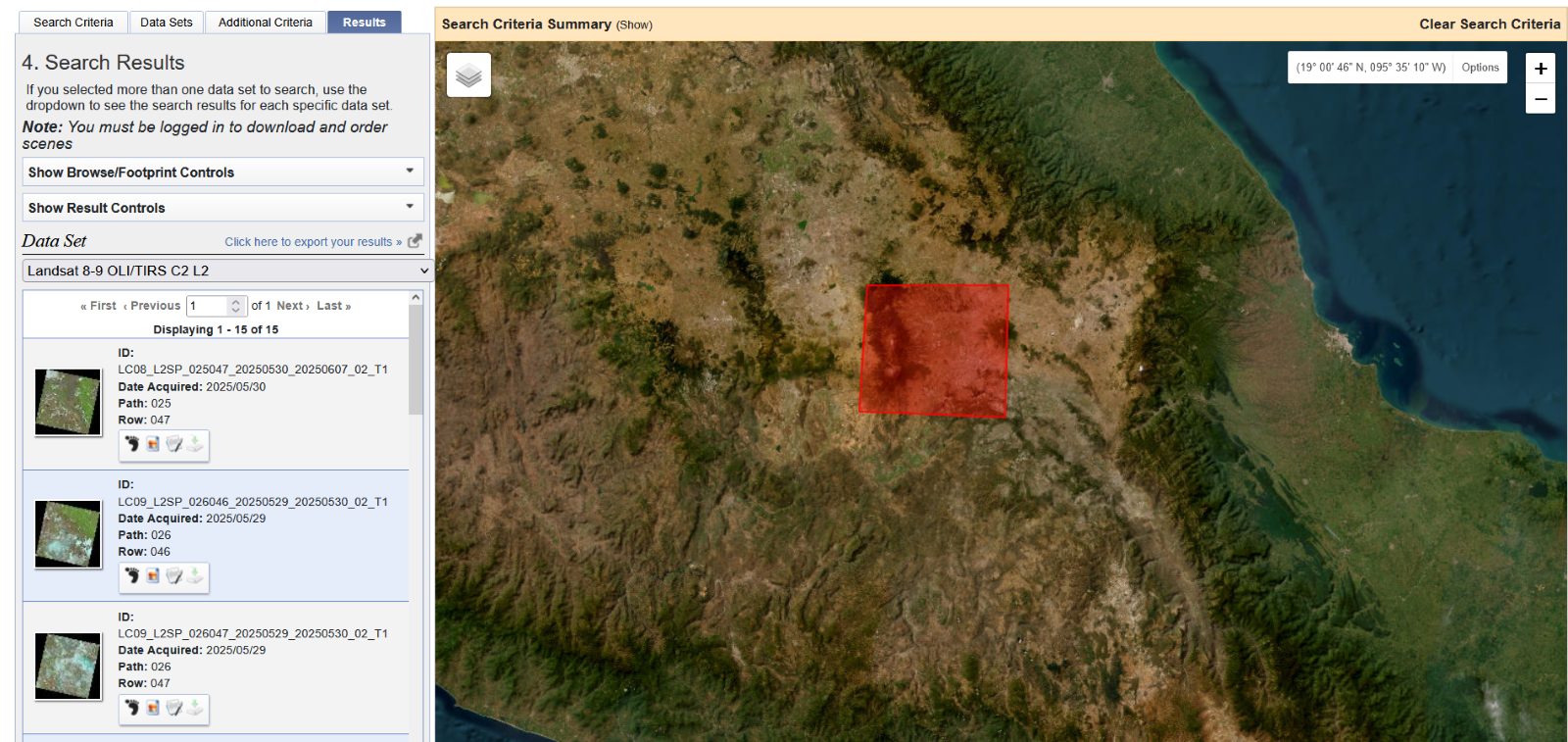Open the map layers selector

point(468,75)
